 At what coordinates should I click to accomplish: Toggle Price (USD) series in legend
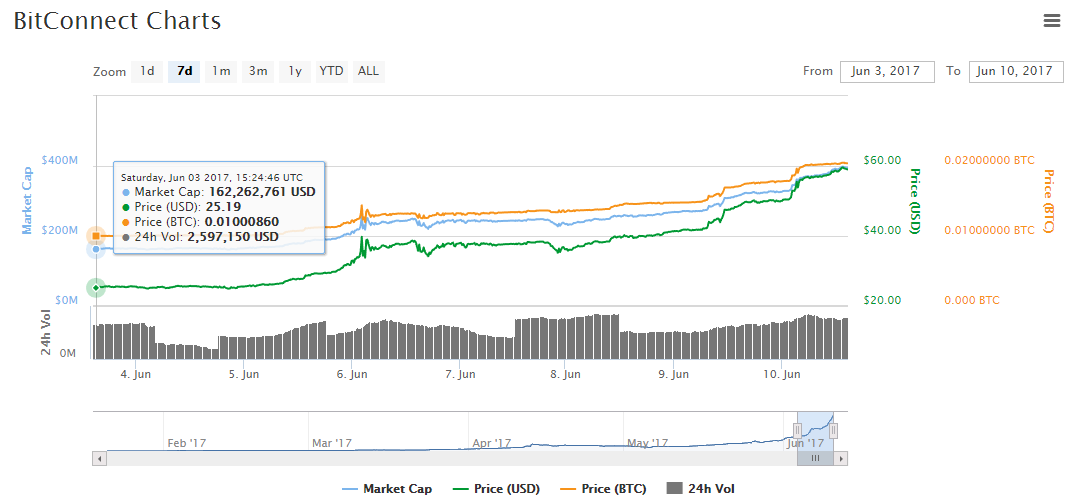[497, 488]
